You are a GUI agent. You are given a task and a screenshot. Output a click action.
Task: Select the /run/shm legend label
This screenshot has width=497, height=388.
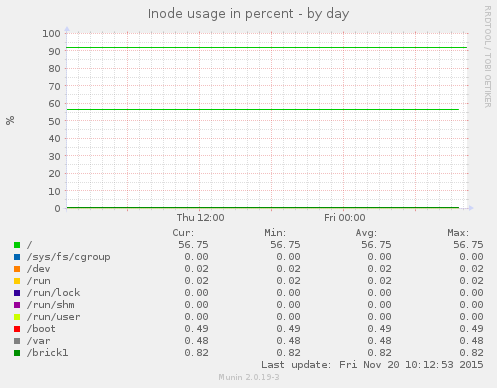pos(50,305)
